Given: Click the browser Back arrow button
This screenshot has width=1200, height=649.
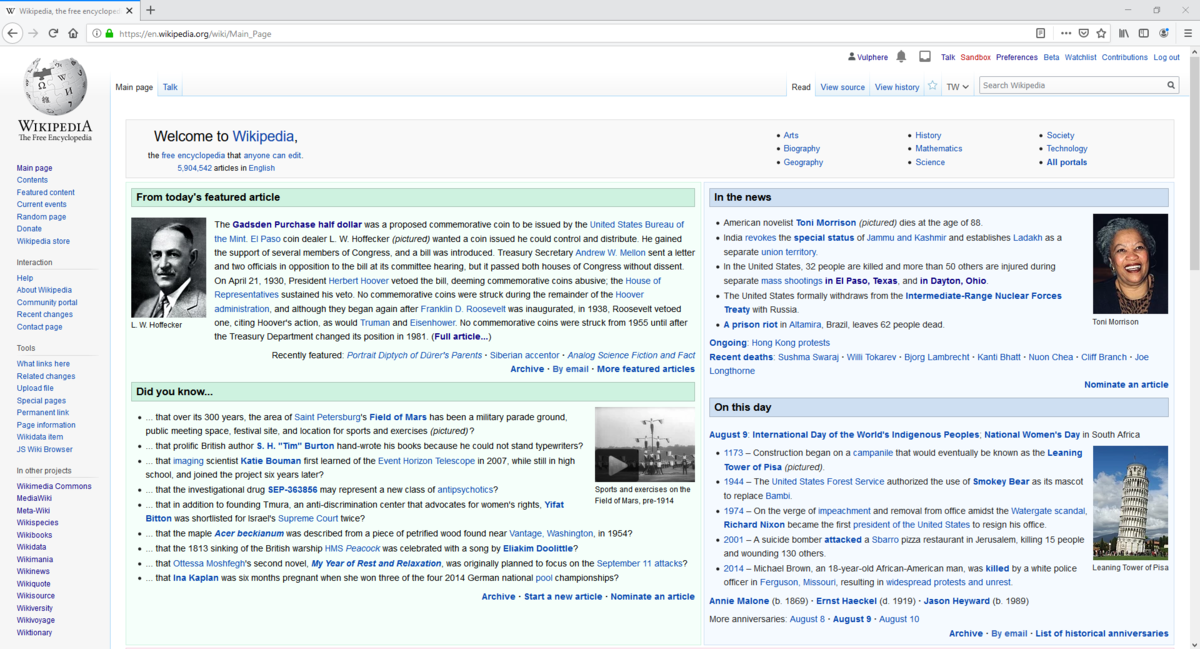Looking at the screenshot, I should pos(13,33).
